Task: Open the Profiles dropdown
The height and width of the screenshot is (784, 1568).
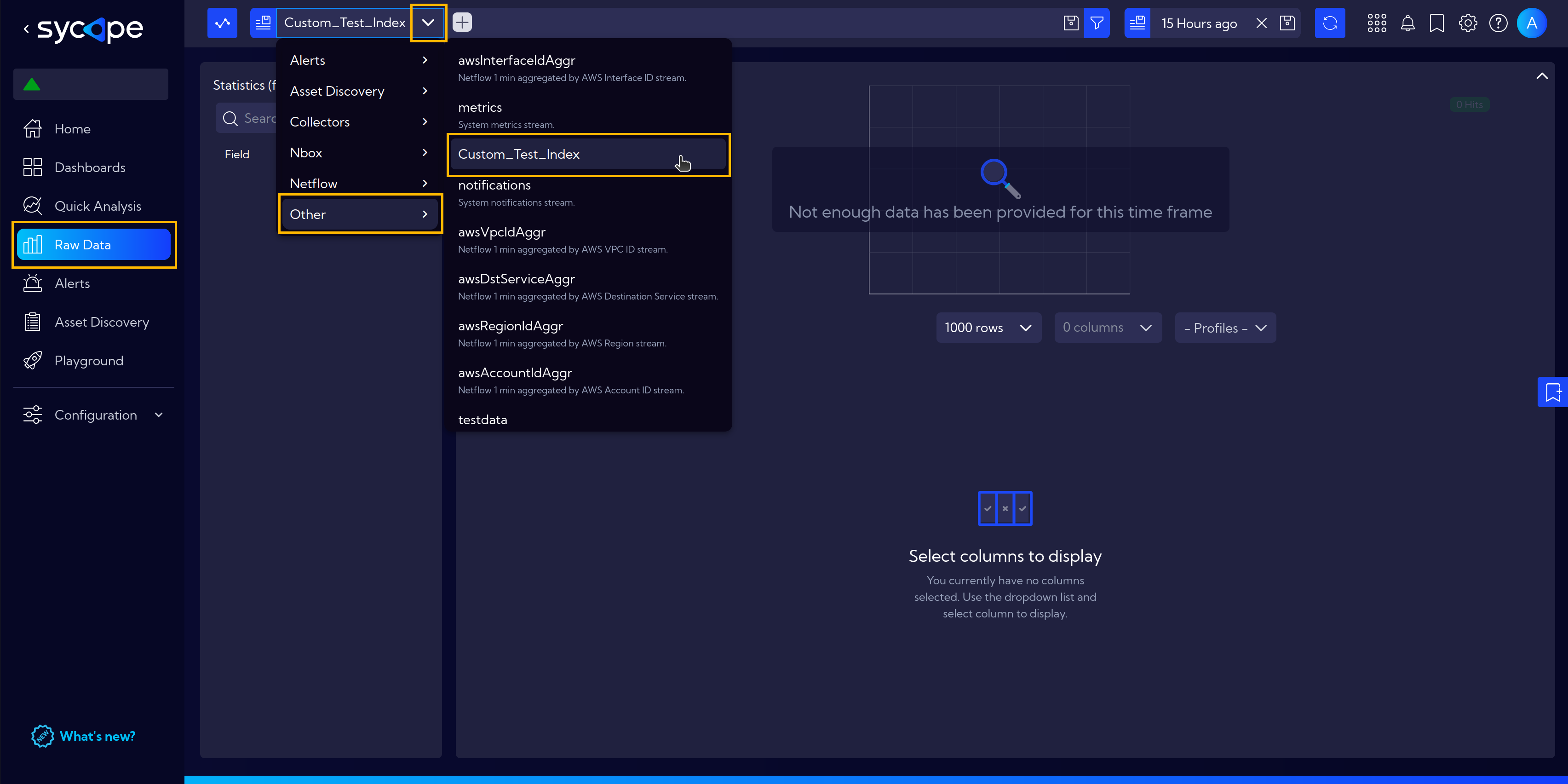Action: (x=1225, y=328)
